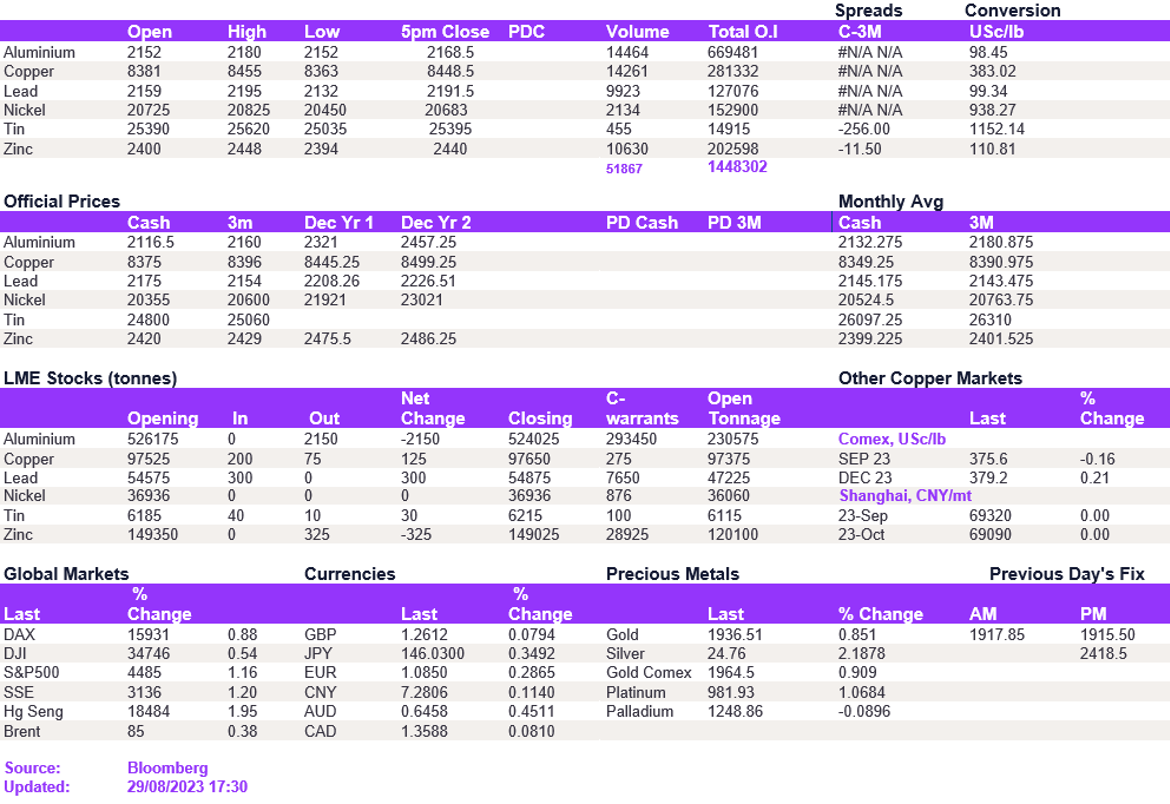Select Nickel monthly avg 20763.75
The image size is (1170, 804).
(x=1001, y=300)
